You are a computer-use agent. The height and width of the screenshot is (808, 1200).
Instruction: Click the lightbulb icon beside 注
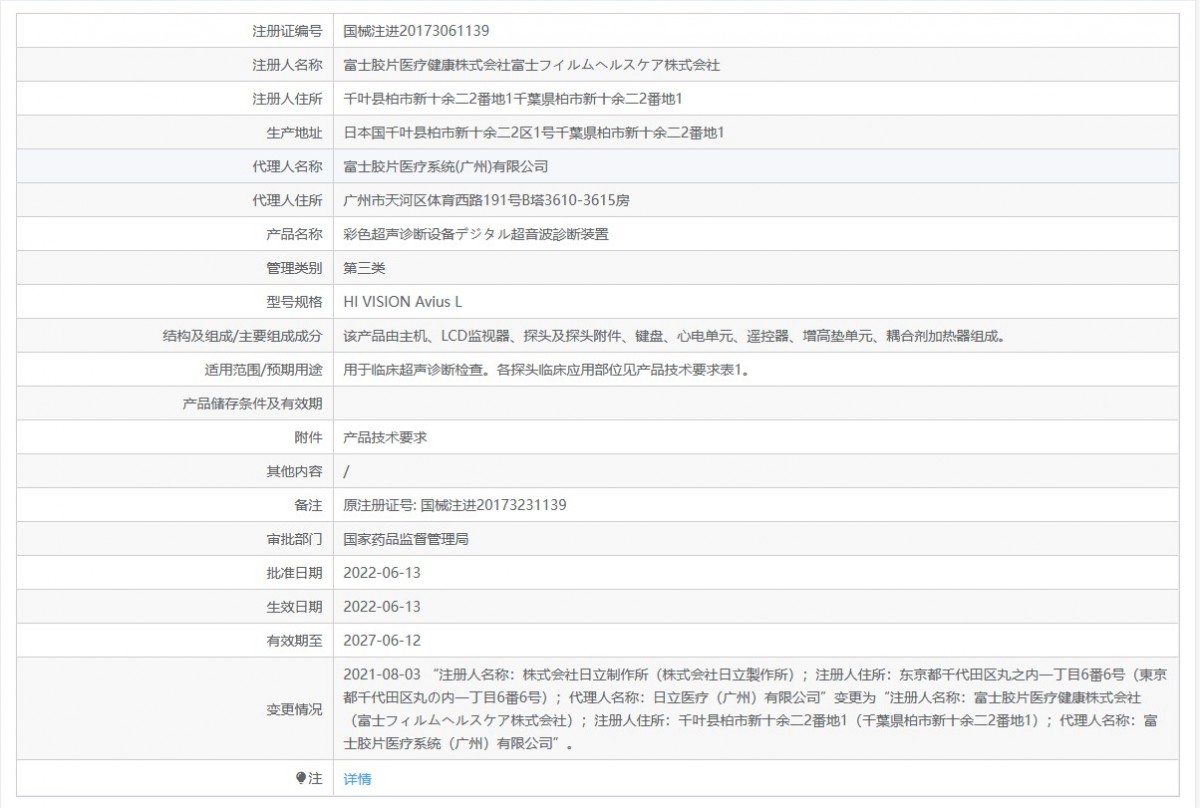point(301,778)
